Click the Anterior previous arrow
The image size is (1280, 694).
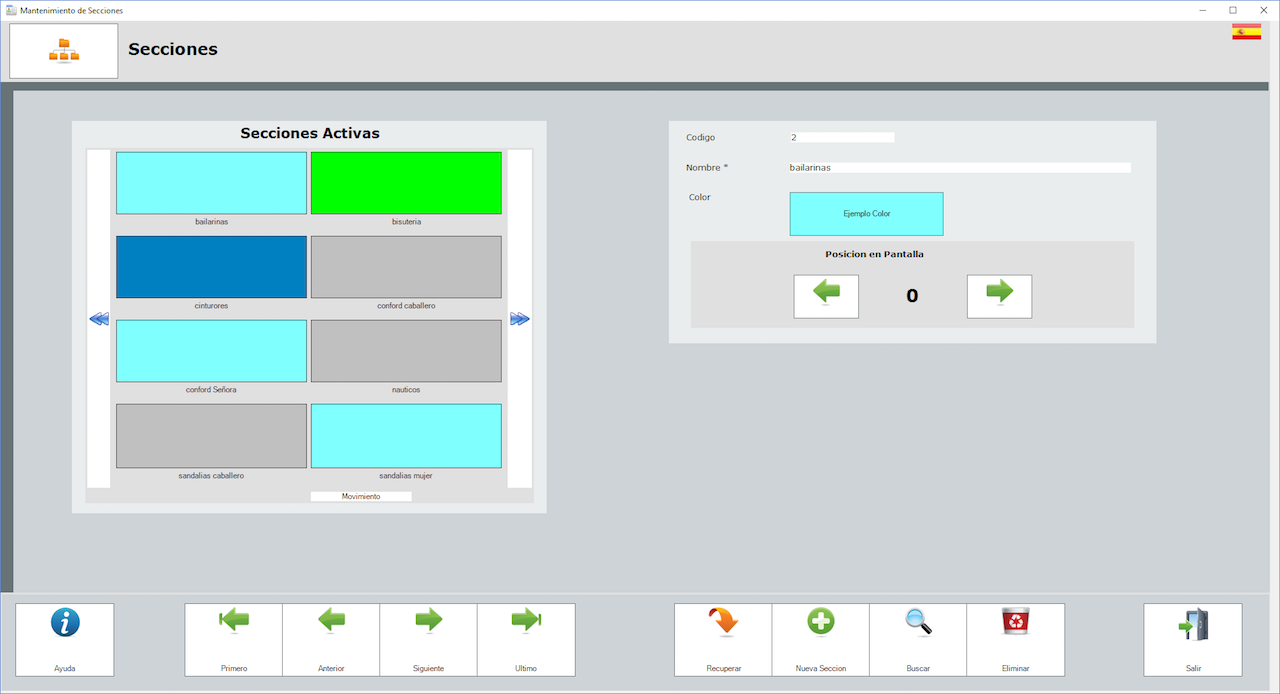[x=331, y=622]
